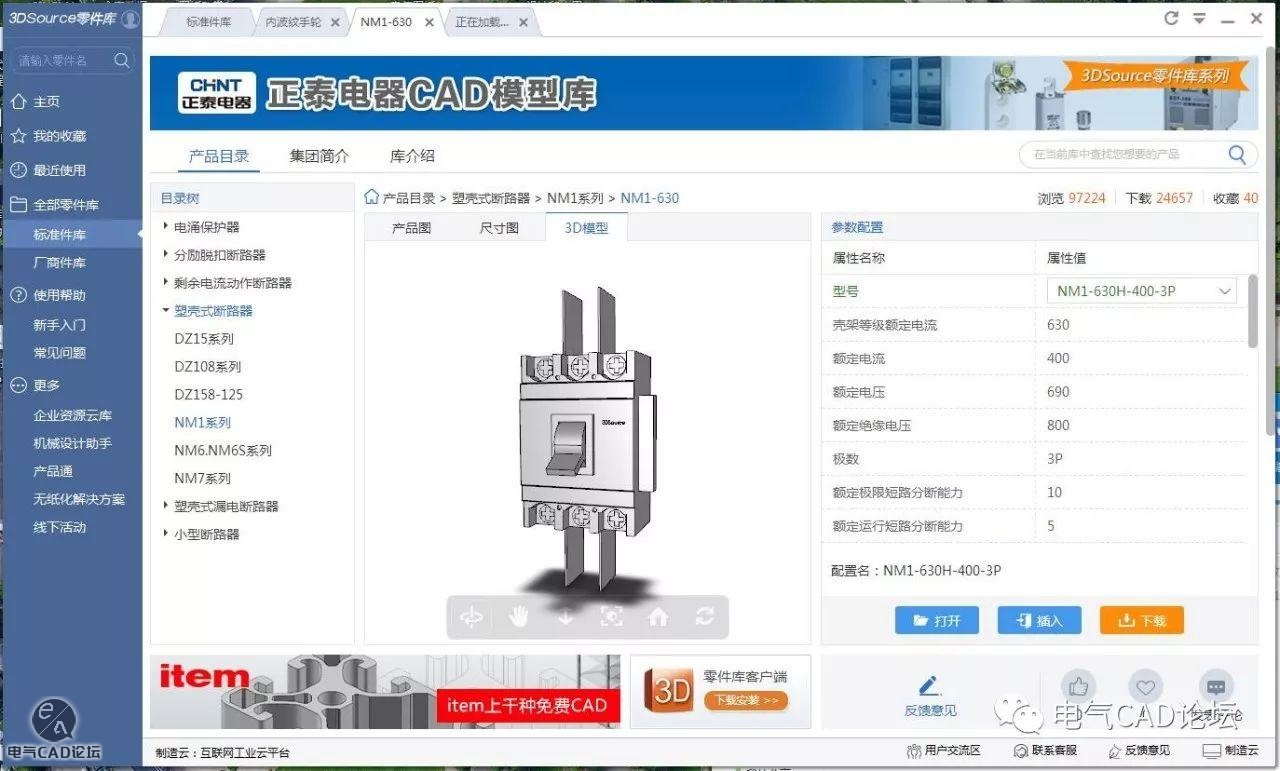Select DZ158-125 in tree
Image resolution: width=1280 pixels, height=771 pixels.
[x=209, y=395]
